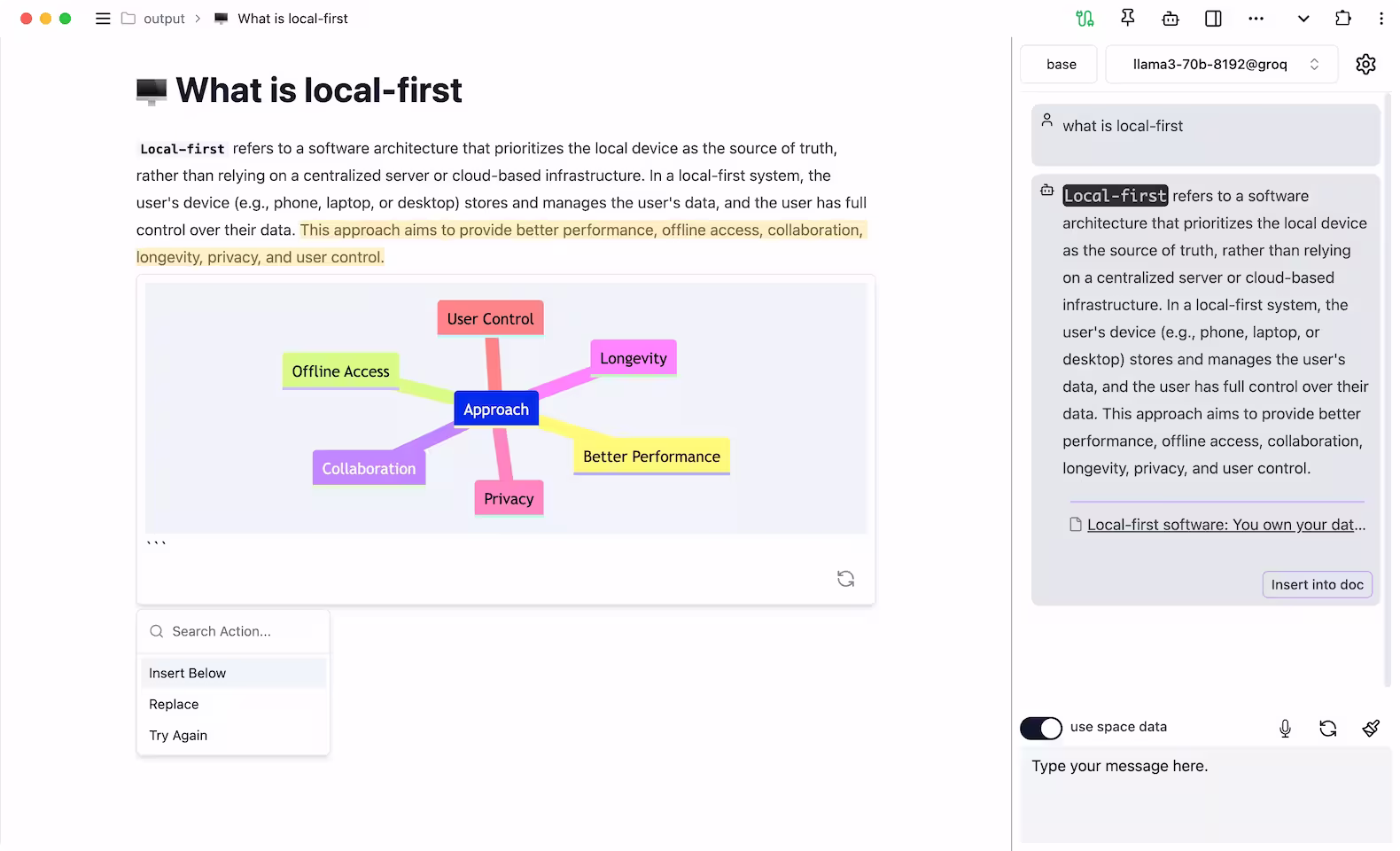The image size is (1400, 851).
Task: Open the extensions puzzle icon
Action: tap(1343, 18)
